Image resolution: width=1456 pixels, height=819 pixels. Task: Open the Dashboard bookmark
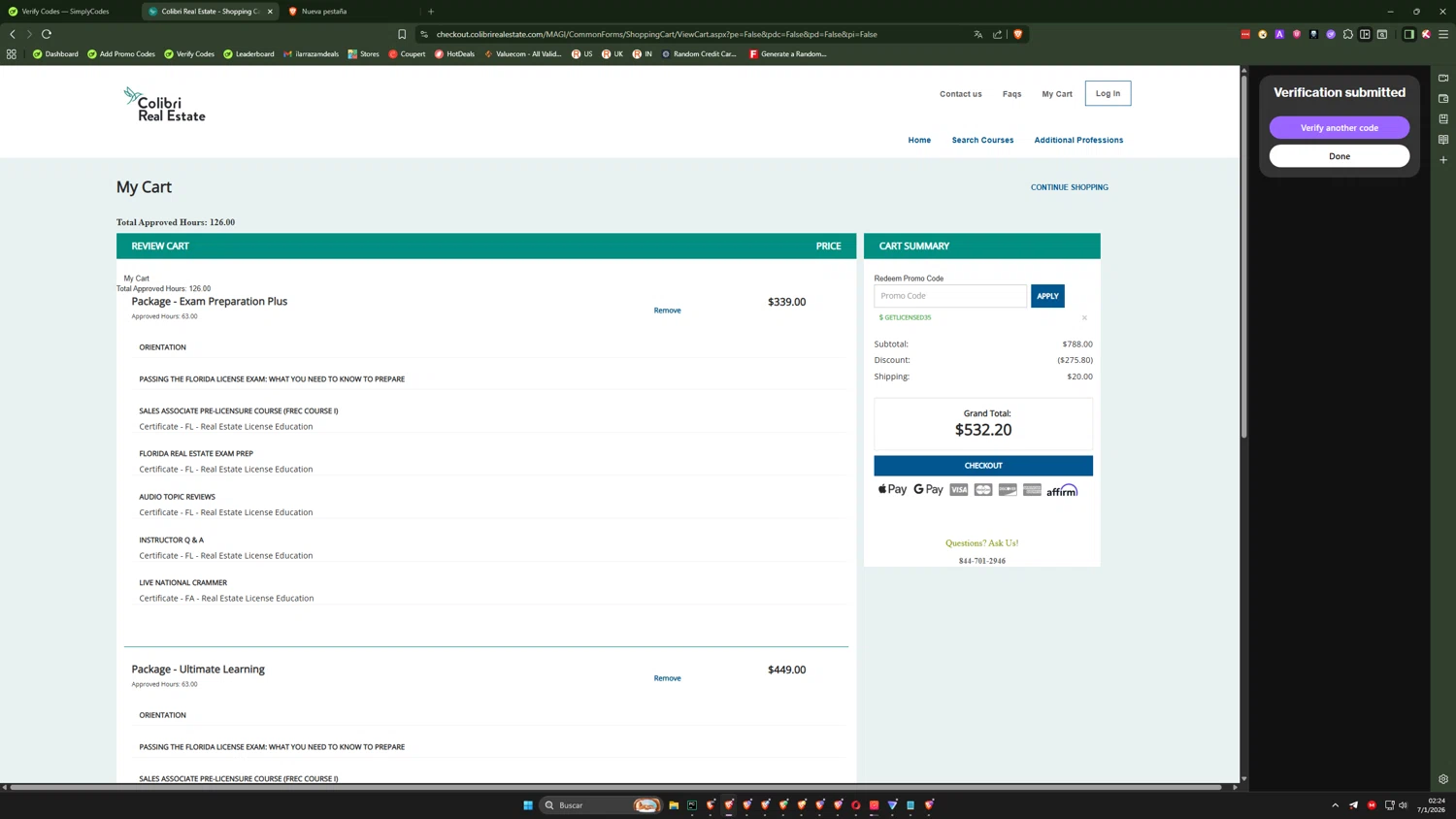(x=55, y=54)
